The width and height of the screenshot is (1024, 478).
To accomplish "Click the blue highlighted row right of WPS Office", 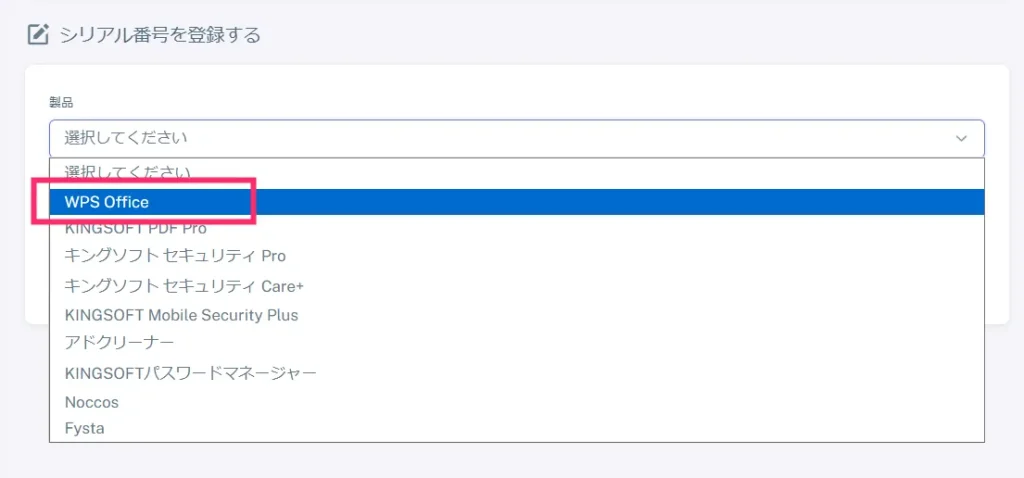I will (x=619, y=202).
